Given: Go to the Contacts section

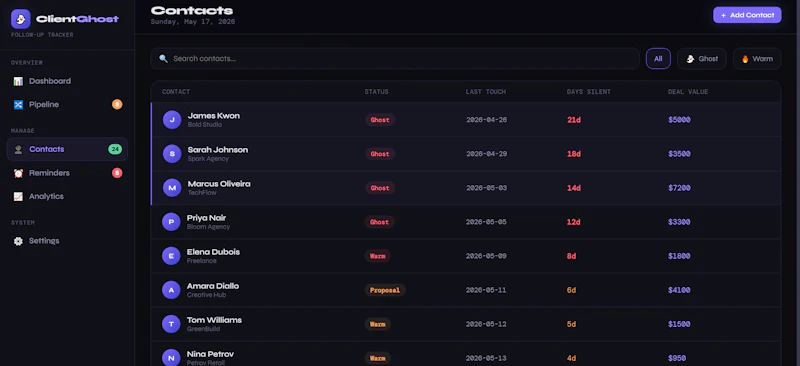Looking at the screenshot, I should [x=67, y=150].
